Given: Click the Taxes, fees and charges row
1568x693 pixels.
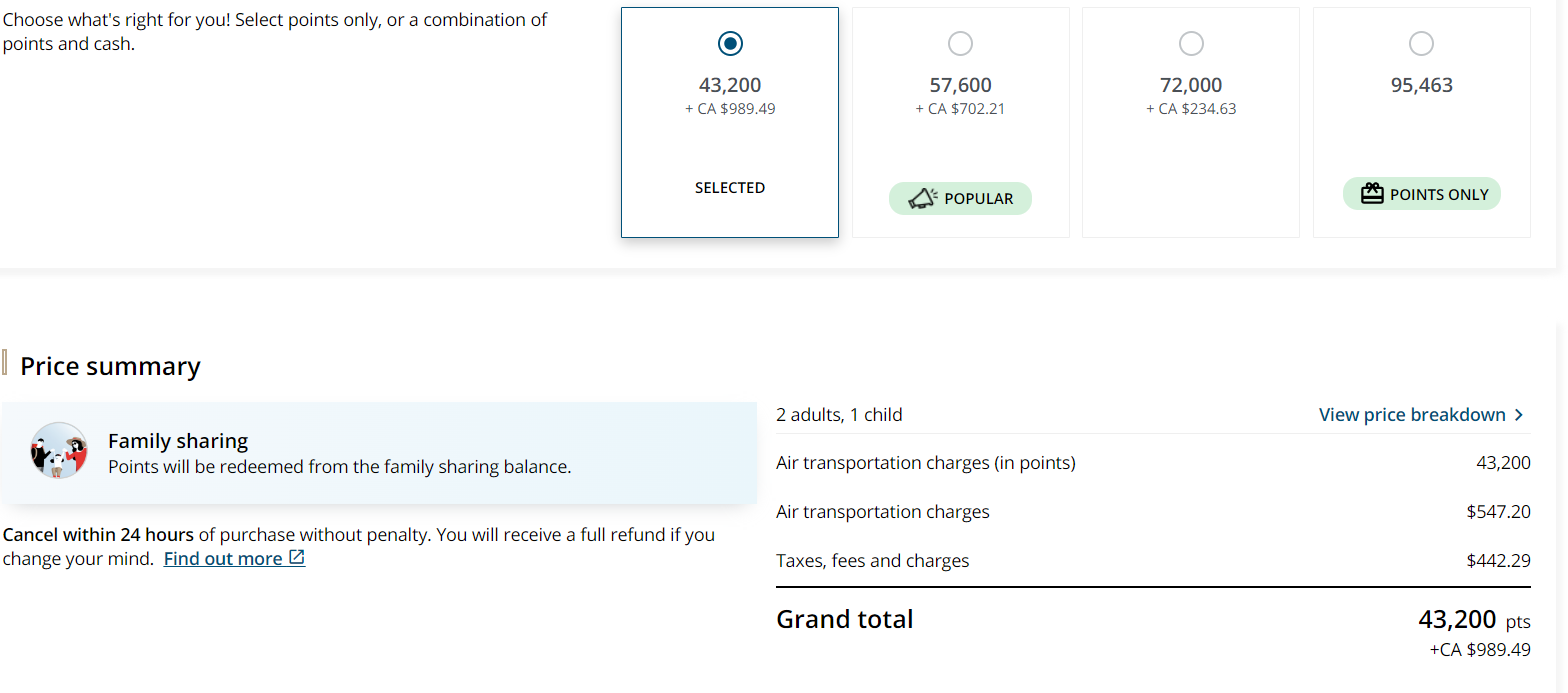Looking at the screenshot, I should [1153, 561].
